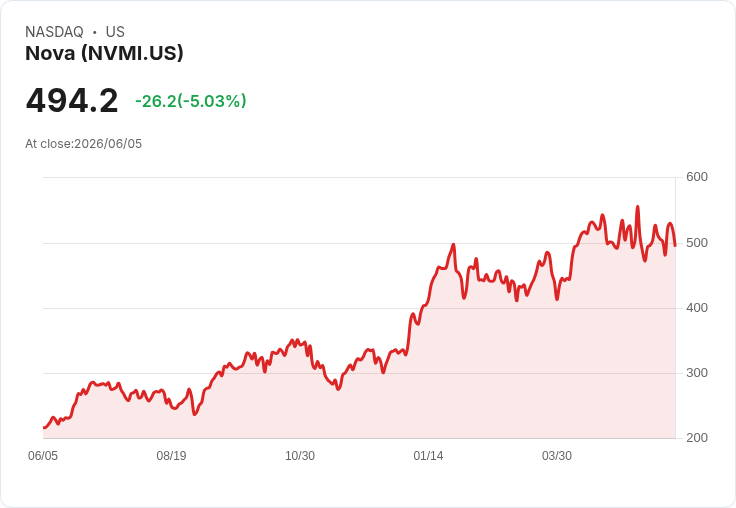Click the 300 y-axis price label
Screen dimensions: 736x508
pyautogui.click(x=697, y=373)
